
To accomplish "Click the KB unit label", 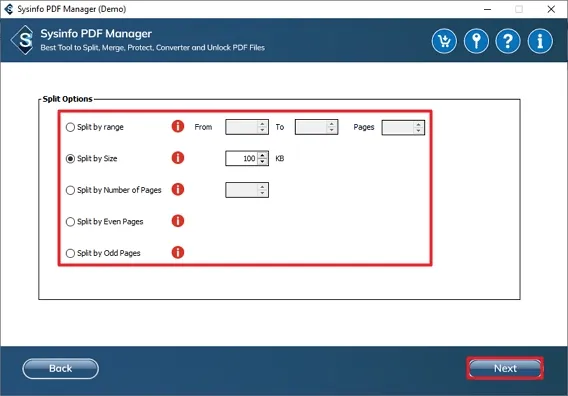I will click(x=280, y=159).
